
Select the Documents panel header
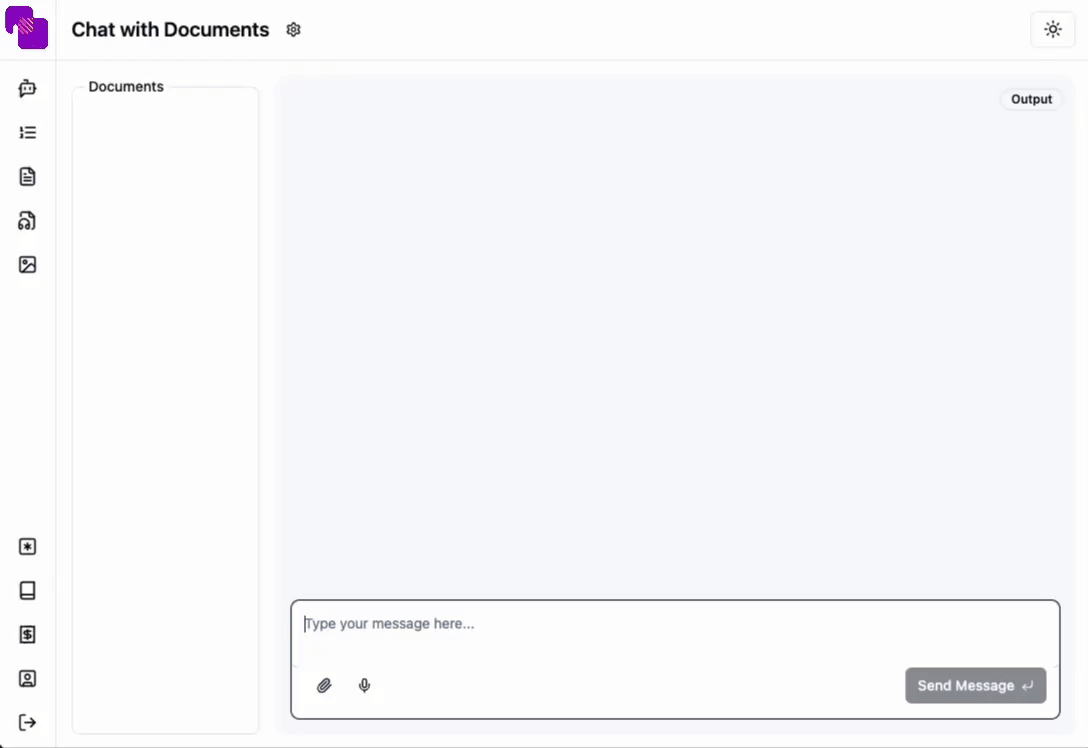(x=124, y=87)
